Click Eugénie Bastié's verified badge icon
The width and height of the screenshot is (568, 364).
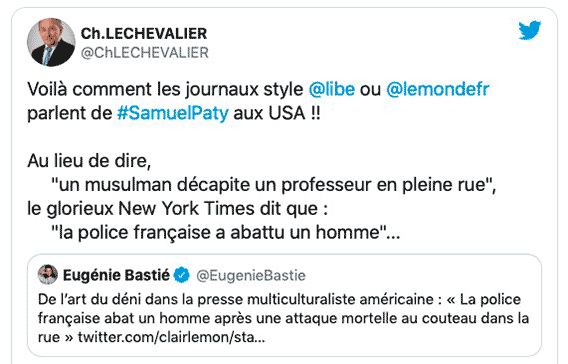[181, 275]
